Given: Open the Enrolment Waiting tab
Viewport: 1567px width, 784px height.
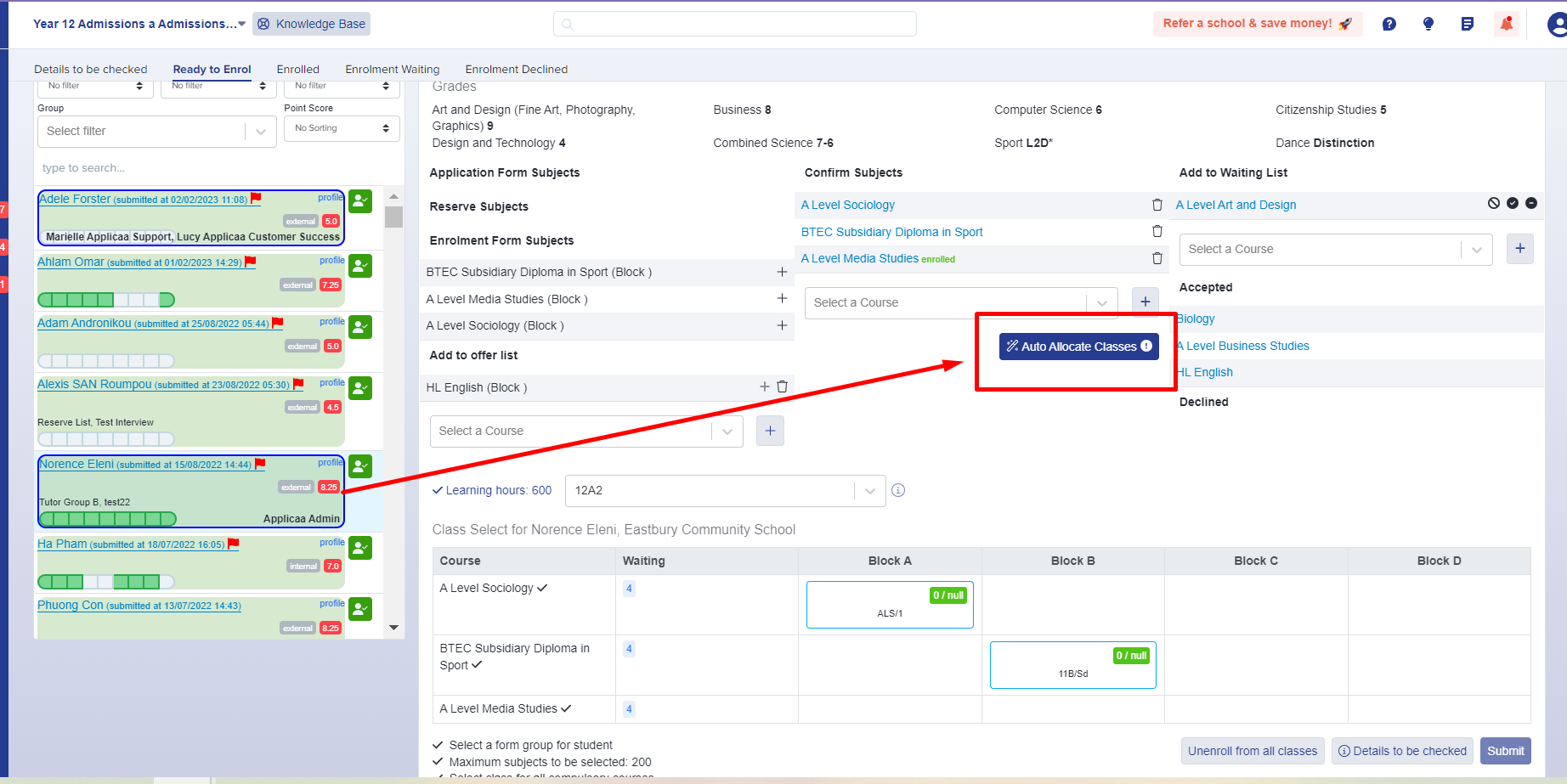Looking at the screenshot, I should coord(393,70).
